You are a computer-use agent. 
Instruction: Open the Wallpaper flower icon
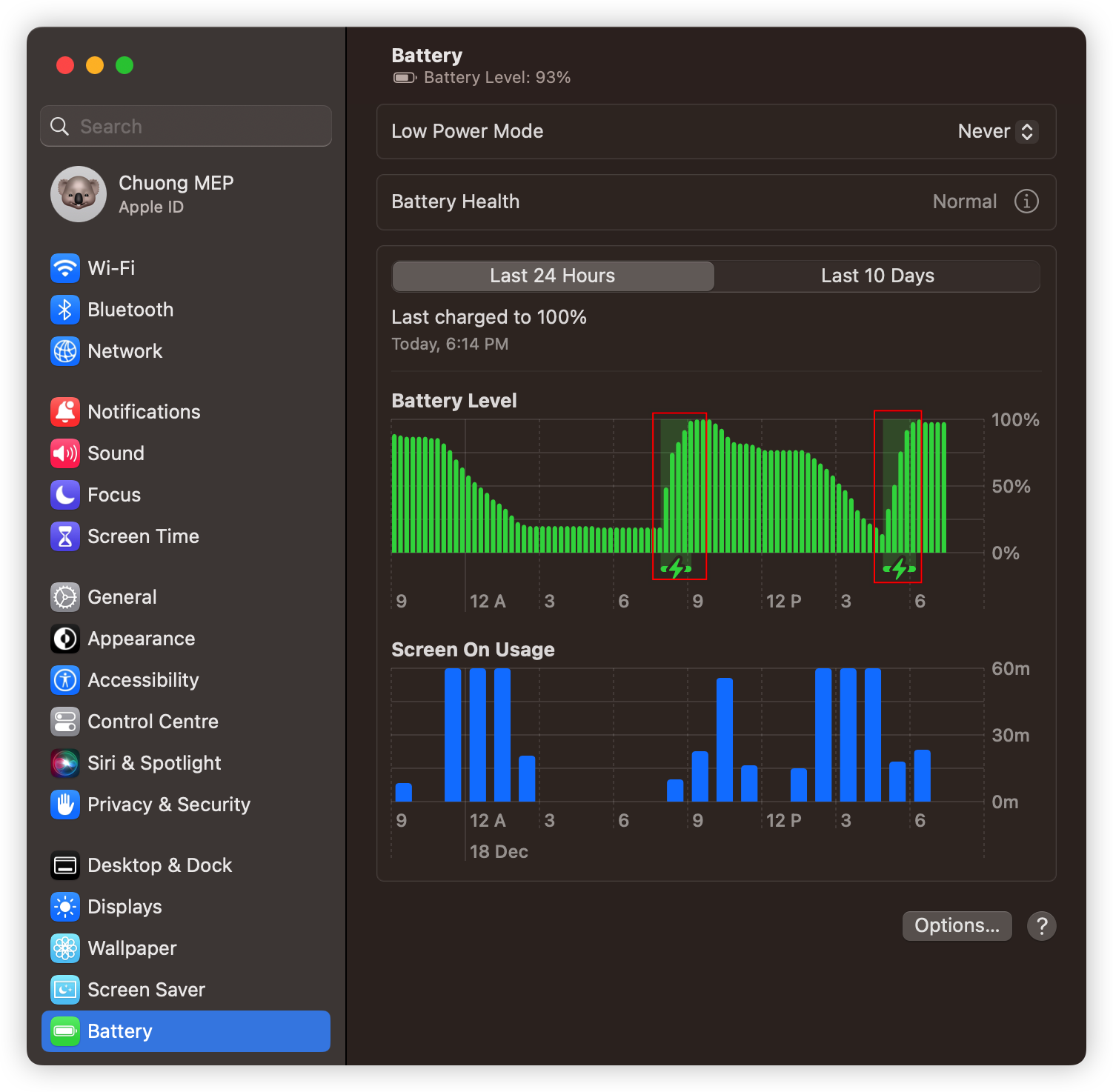pyautogui.click(x=65, y=948)
